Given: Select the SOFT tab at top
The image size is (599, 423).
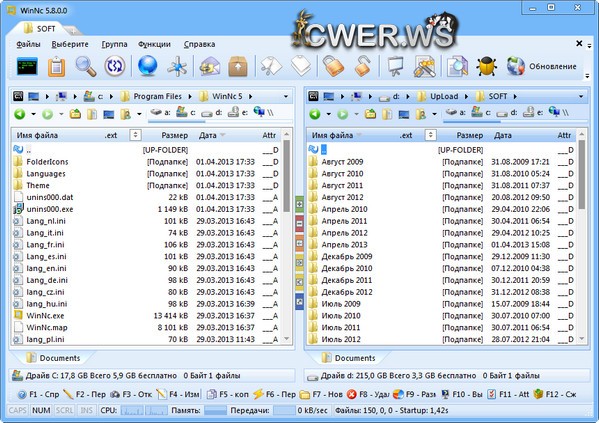Looking at the screenshot, I should click(x=40, y=29).
